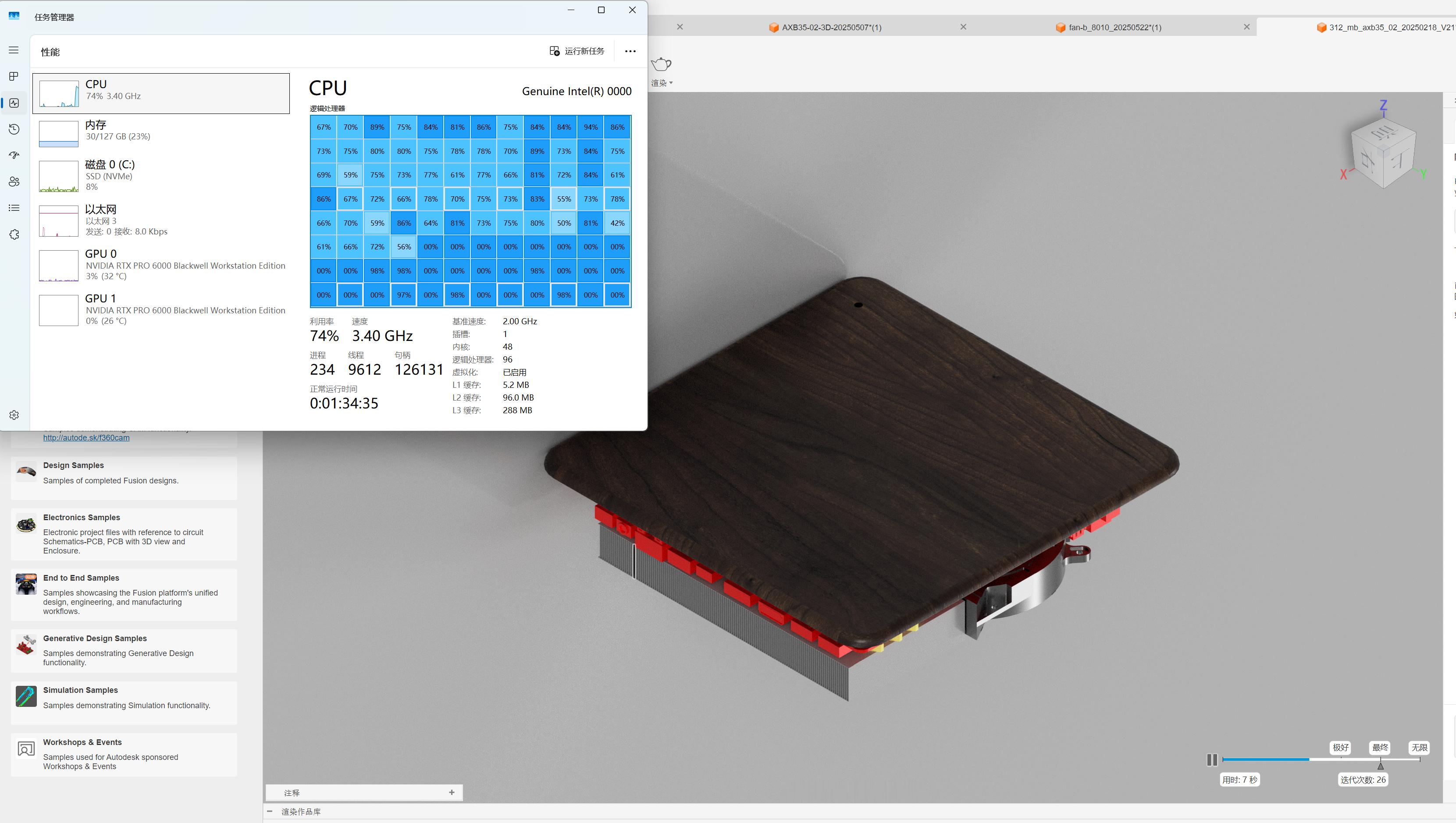Image resolution: width=1456 pixels, height=823 pixels.
Task: Click the ViewCube orientation widget
Action: (x=1383, y=154)
